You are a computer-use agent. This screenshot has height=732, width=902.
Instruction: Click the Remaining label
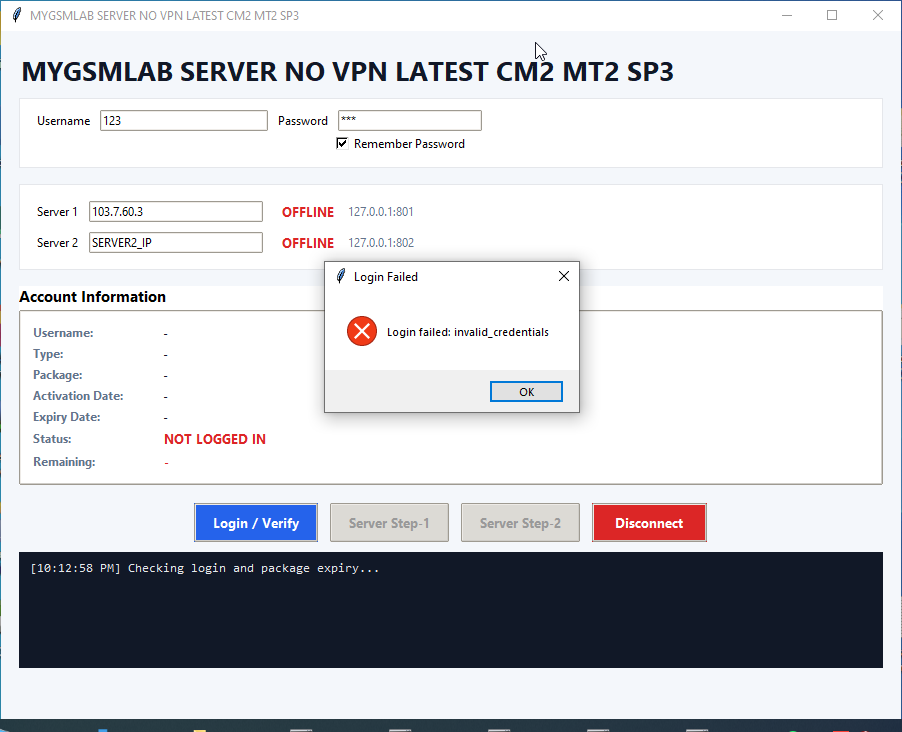click(64, 462)
